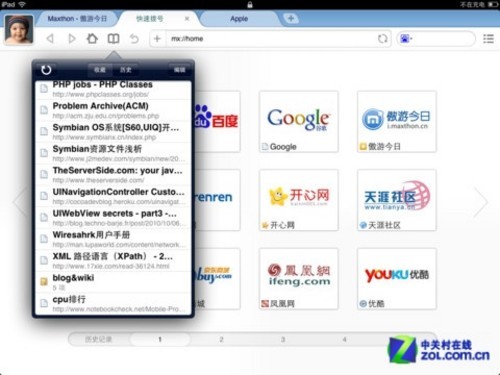
Task: Open Wiresahrk用户手册 bookmark
Action: (113, 239)
